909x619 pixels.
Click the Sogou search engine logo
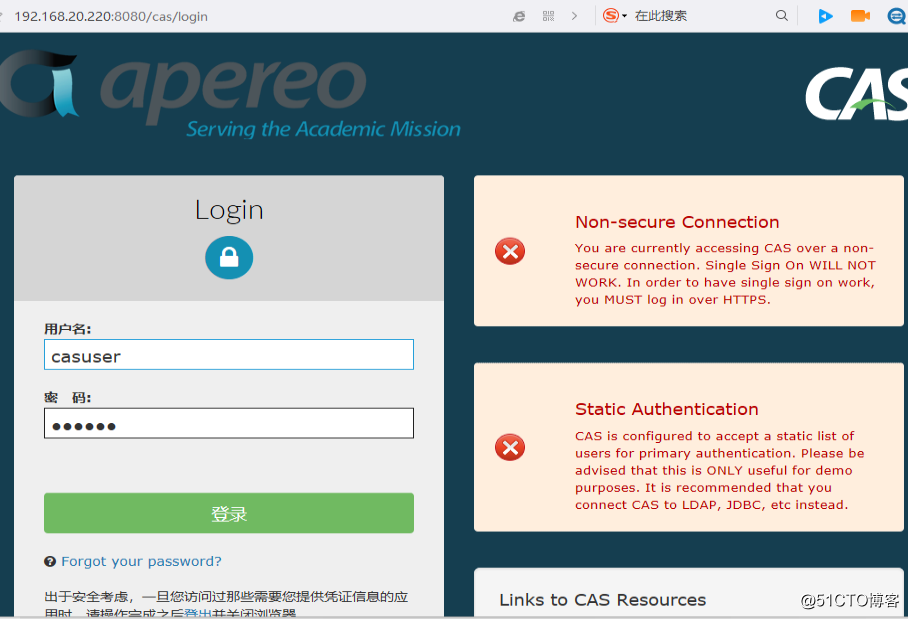click(610, 16)
